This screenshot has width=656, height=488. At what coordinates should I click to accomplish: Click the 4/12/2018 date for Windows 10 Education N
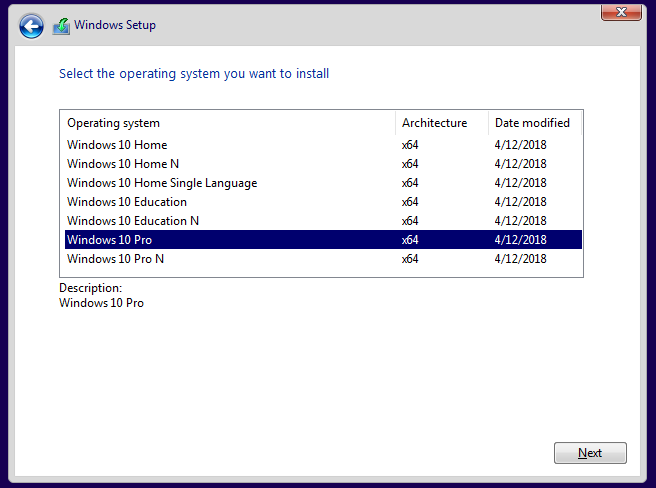click(x=520, y=221)
